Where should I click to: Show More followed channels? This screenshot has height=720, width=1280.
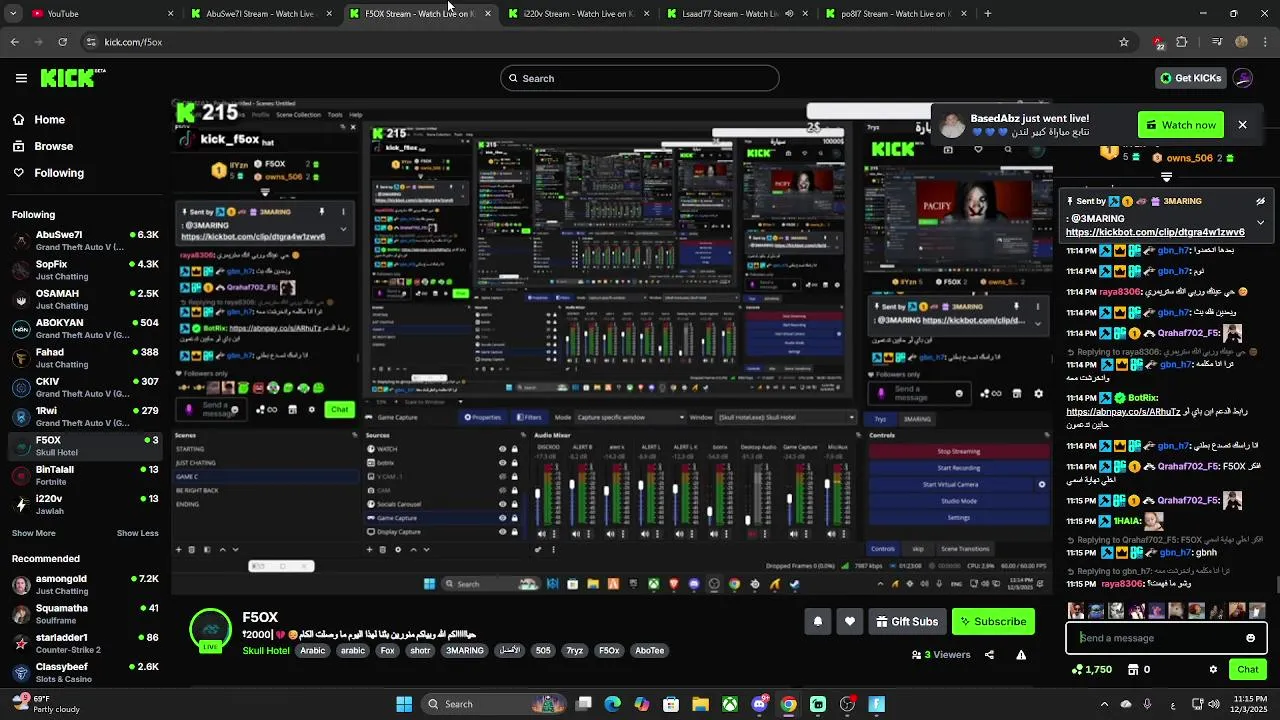point(34,533)
